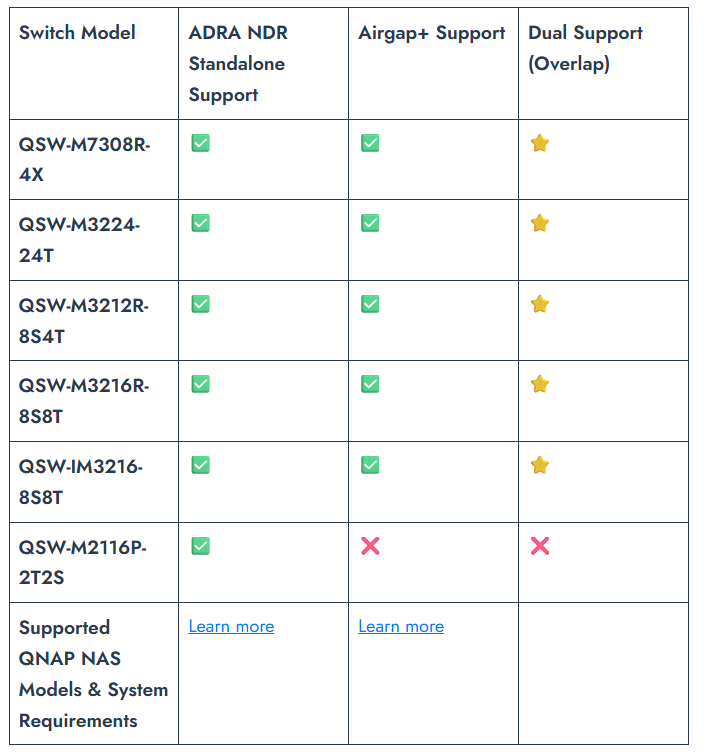Open Learn more link under ADRA NDR column

231,626
